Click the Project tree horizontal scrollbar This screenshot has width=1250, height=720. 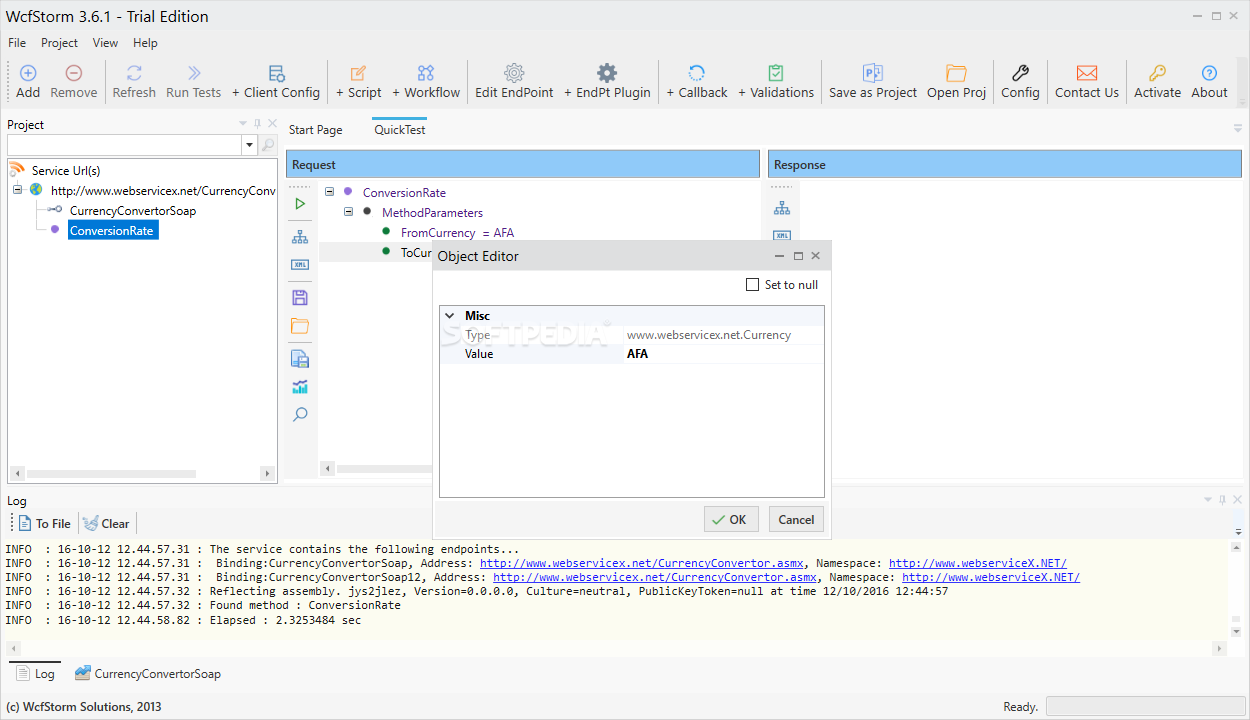pyautogui.click(x=141, y=473)
